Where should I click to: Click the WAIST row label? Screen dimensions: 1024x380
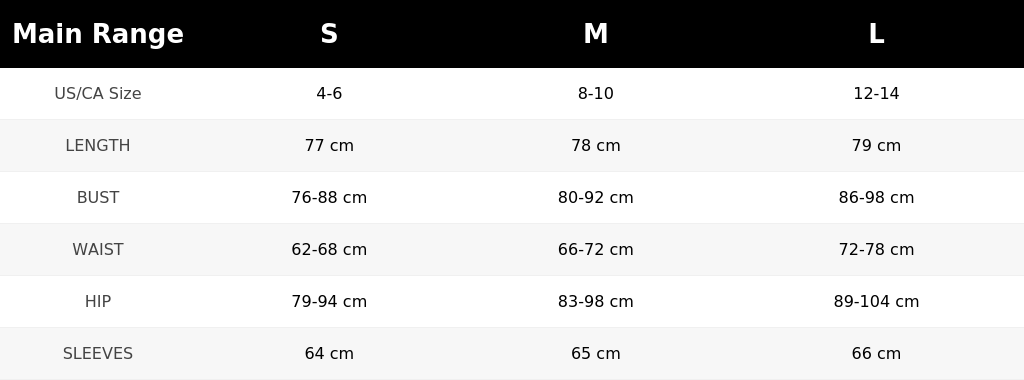click(98, 249)
